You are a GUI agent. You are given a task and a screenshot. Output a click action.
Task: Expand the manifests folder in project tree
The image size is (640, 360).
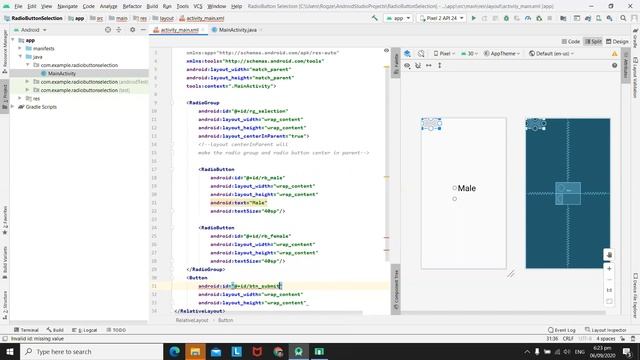pyautogui.click(x=20, y=49)
